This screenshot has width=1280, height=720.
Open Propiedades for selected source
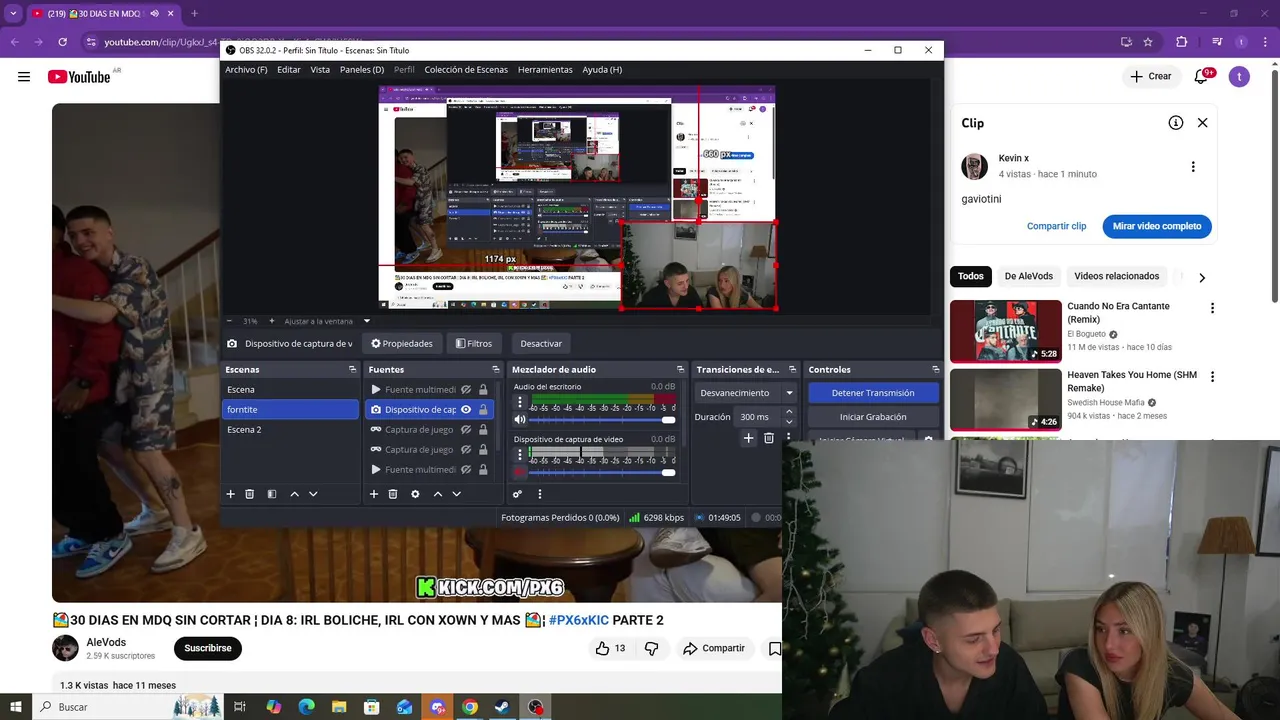tap(402, 343)
